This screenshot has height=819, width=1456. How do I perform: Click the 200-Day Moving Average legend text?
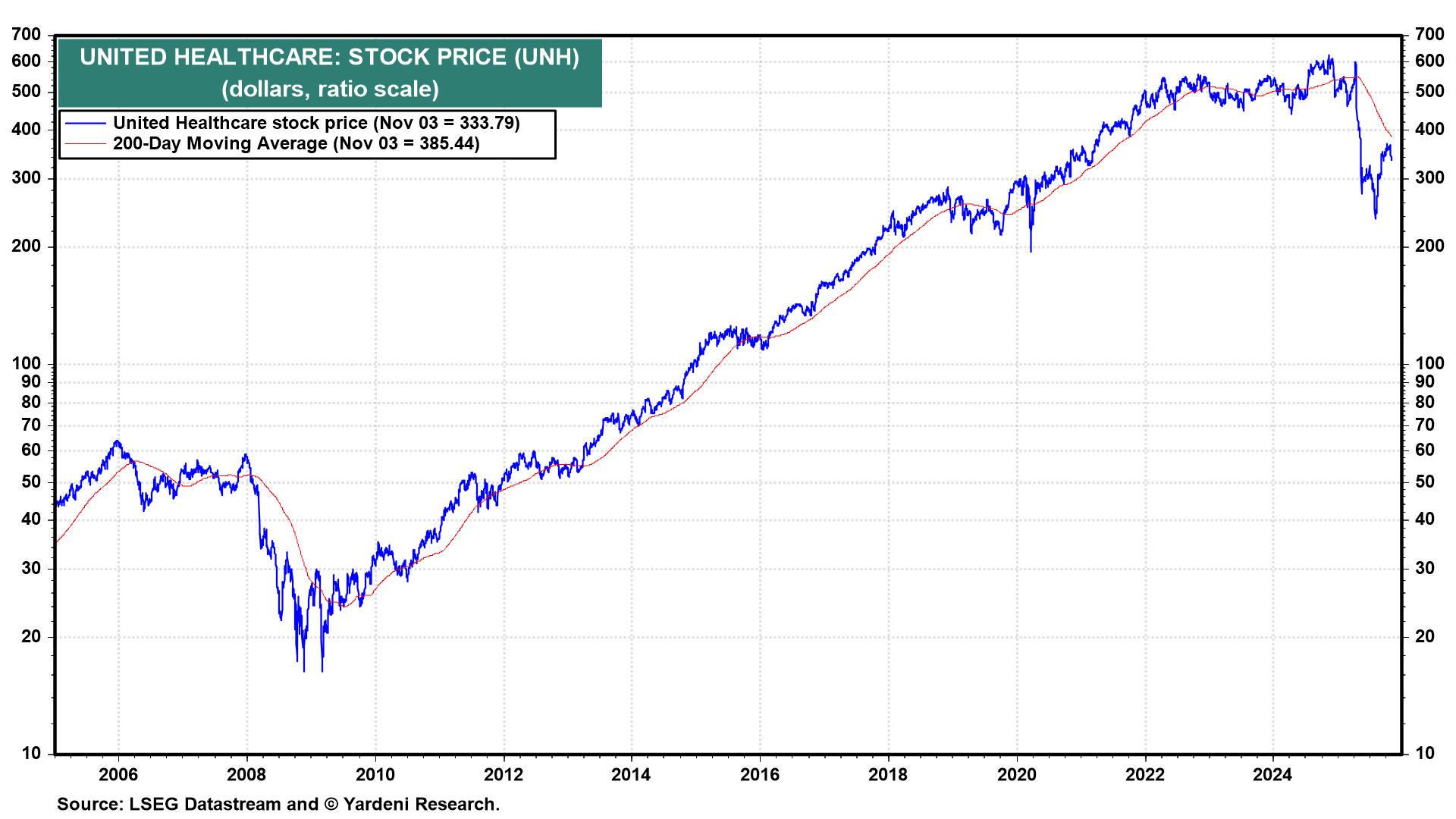click(296, 144)
